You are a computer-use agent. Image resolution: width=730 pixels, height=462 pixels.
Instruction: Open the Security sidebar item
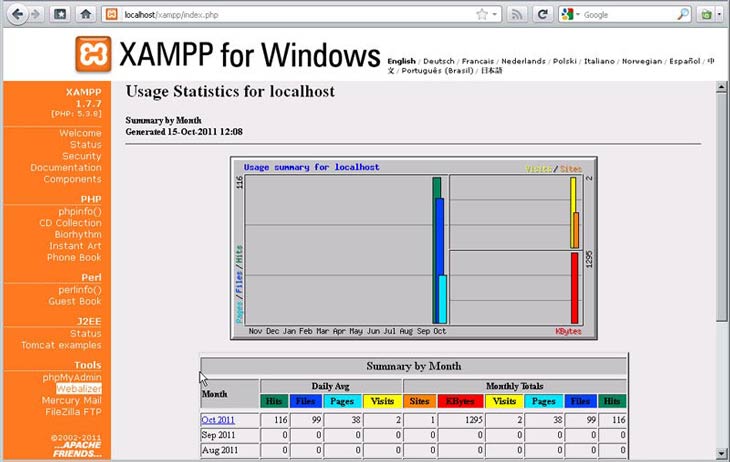tap(81, 156)
